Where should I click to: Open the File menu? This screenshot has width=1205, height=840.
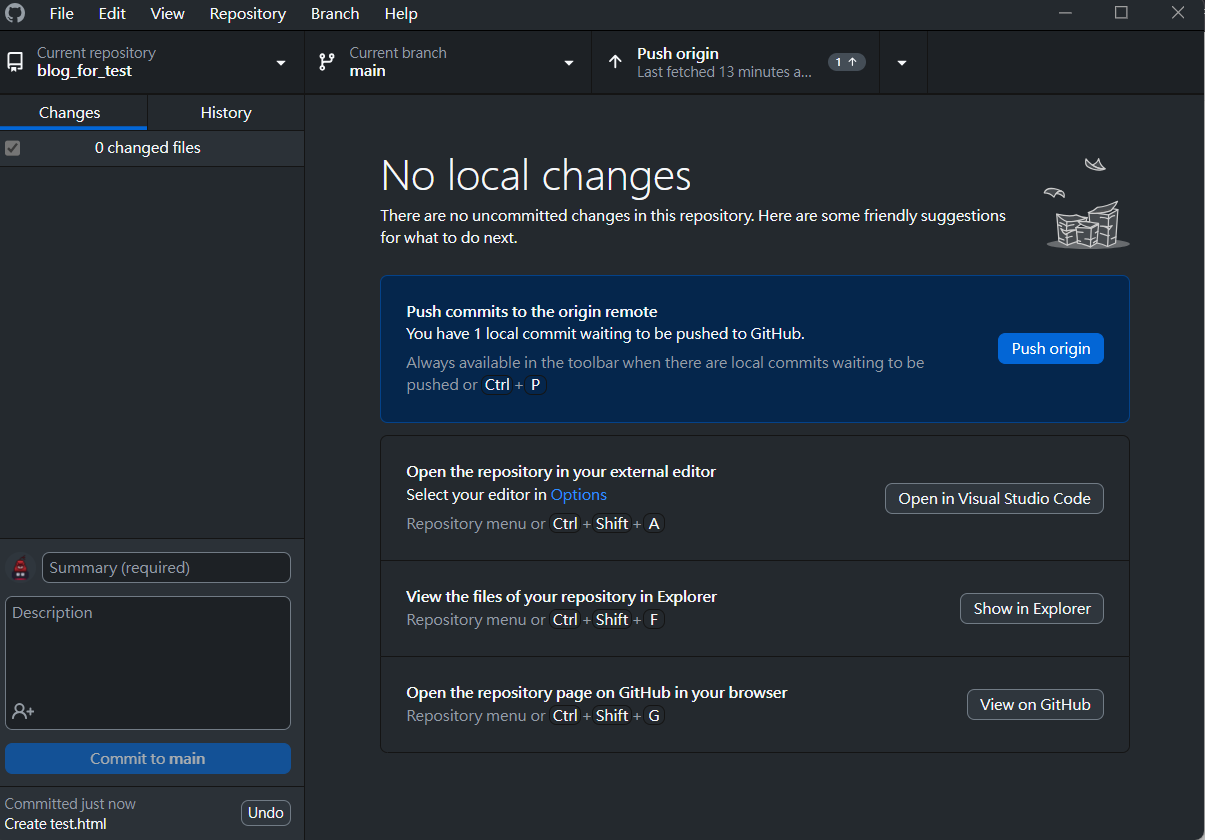coord(62,14)
